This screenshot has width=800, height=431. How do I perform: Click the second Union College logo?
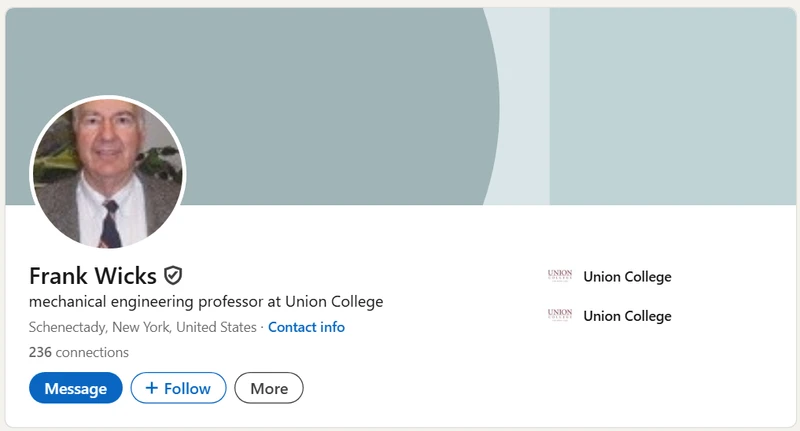(x=560, y=315)
